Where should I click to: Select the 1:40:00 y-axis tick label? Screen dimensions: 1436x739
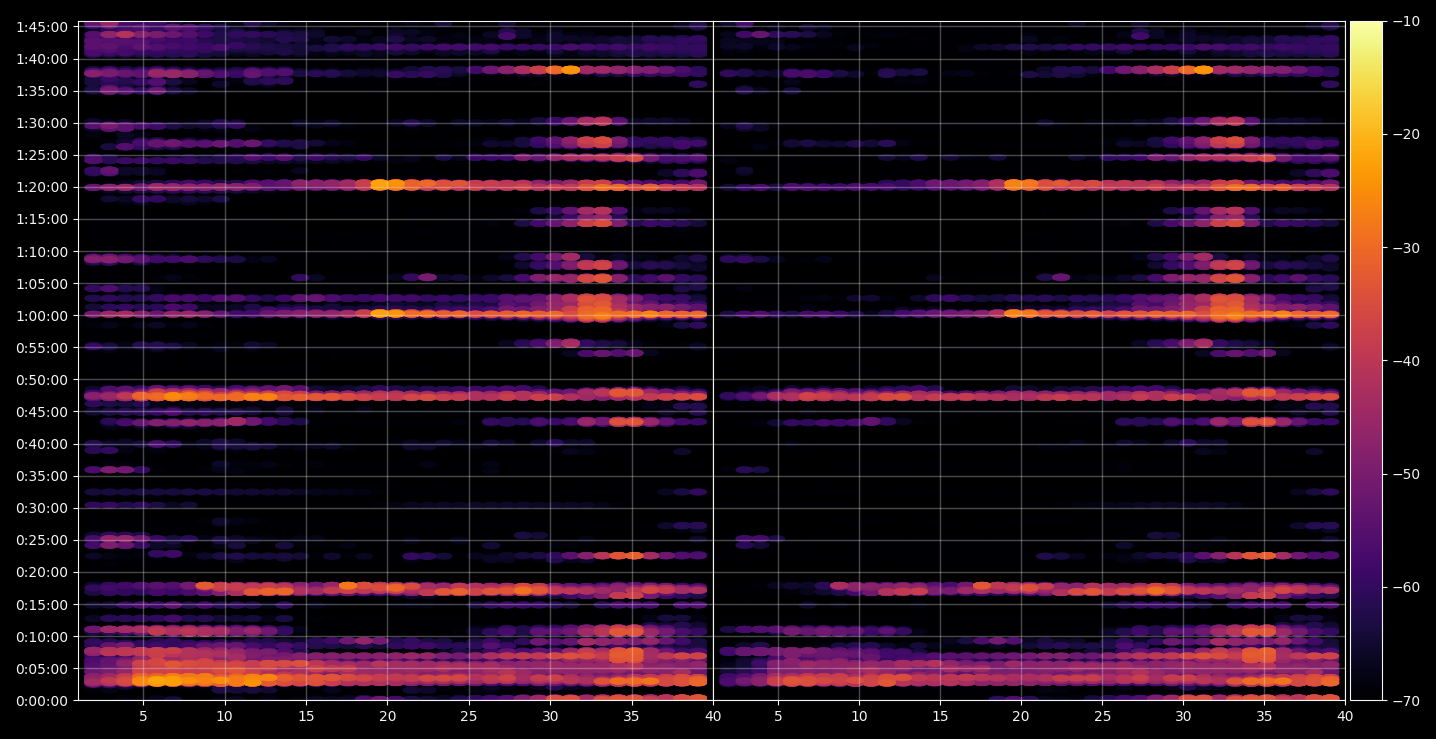pyautogui.click(x=41, y=59)
